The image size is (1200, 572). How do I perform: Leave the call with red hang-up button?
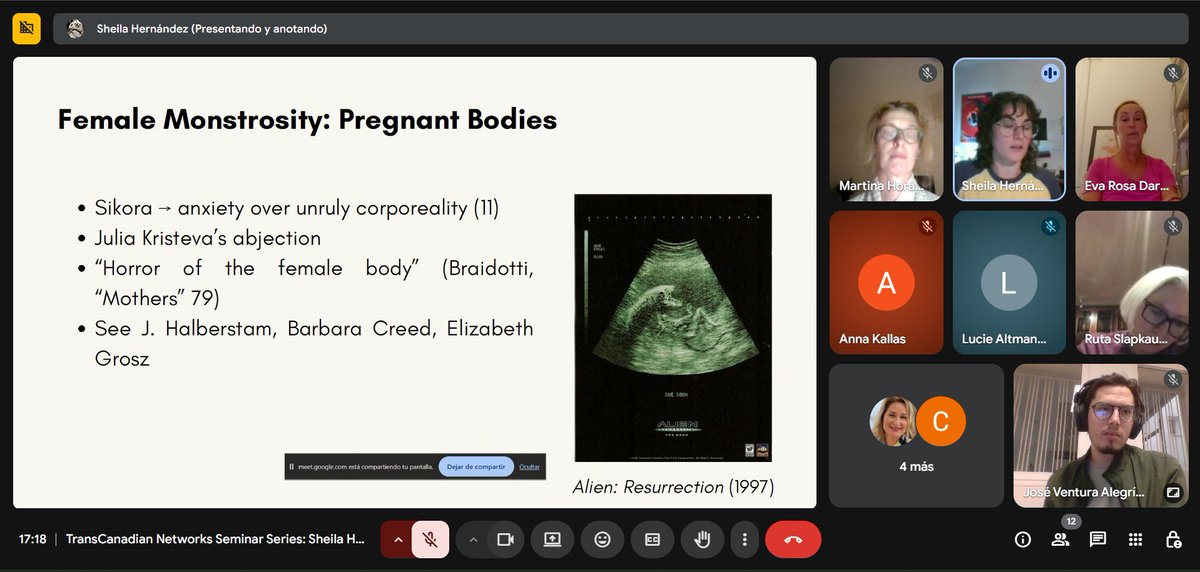793,539
